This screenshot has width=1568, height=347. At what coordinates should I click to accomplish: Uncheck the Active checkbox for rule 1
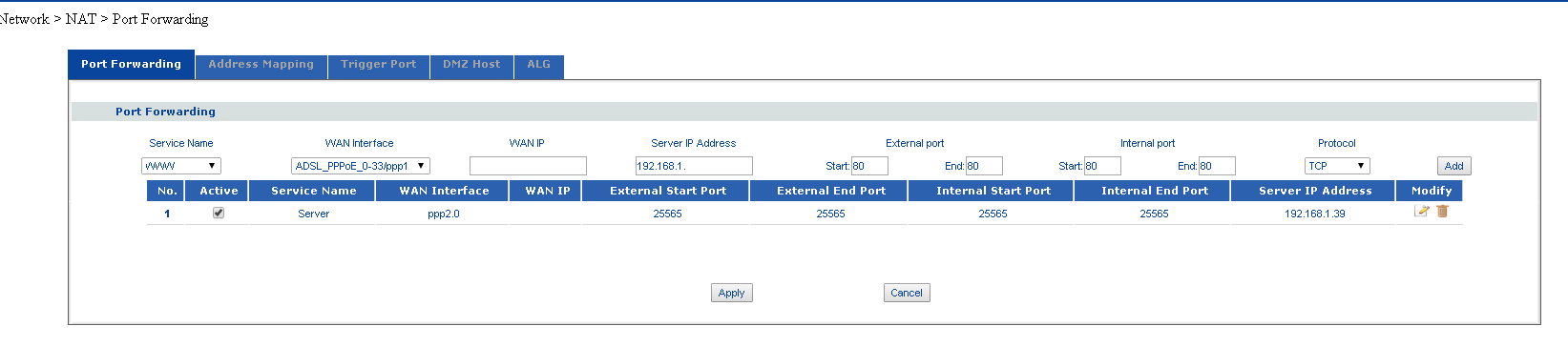tap(219, 213)
